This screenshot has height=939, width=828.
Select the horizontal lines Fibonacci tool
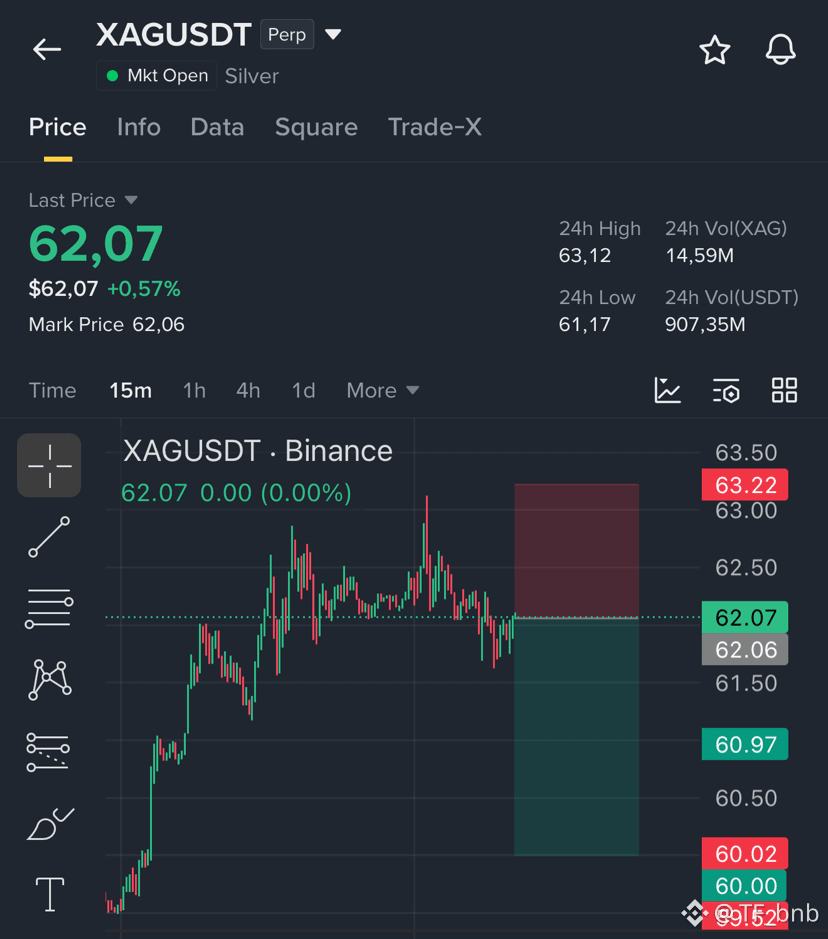pyautogui.click(x=49, y=608)
